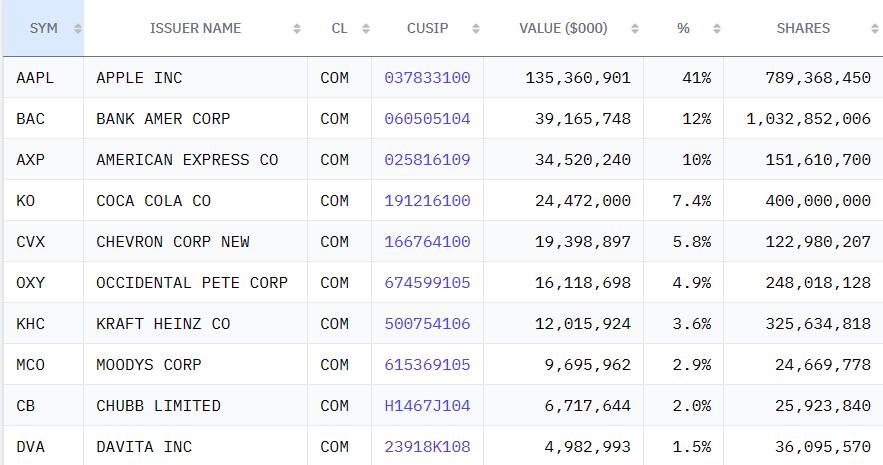Toggle sort icon next to CL
883x465 pixels.
coord(365,29)
